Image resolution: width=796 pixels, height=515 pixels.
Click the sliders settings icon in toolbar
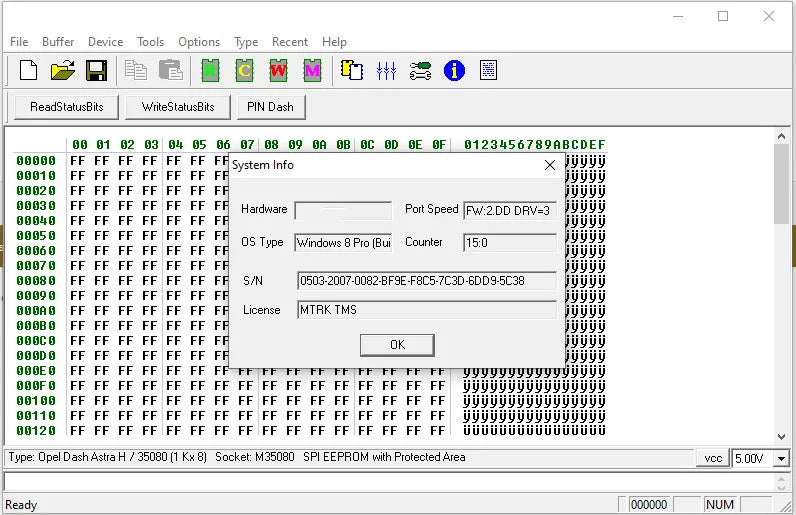(386, 70)
